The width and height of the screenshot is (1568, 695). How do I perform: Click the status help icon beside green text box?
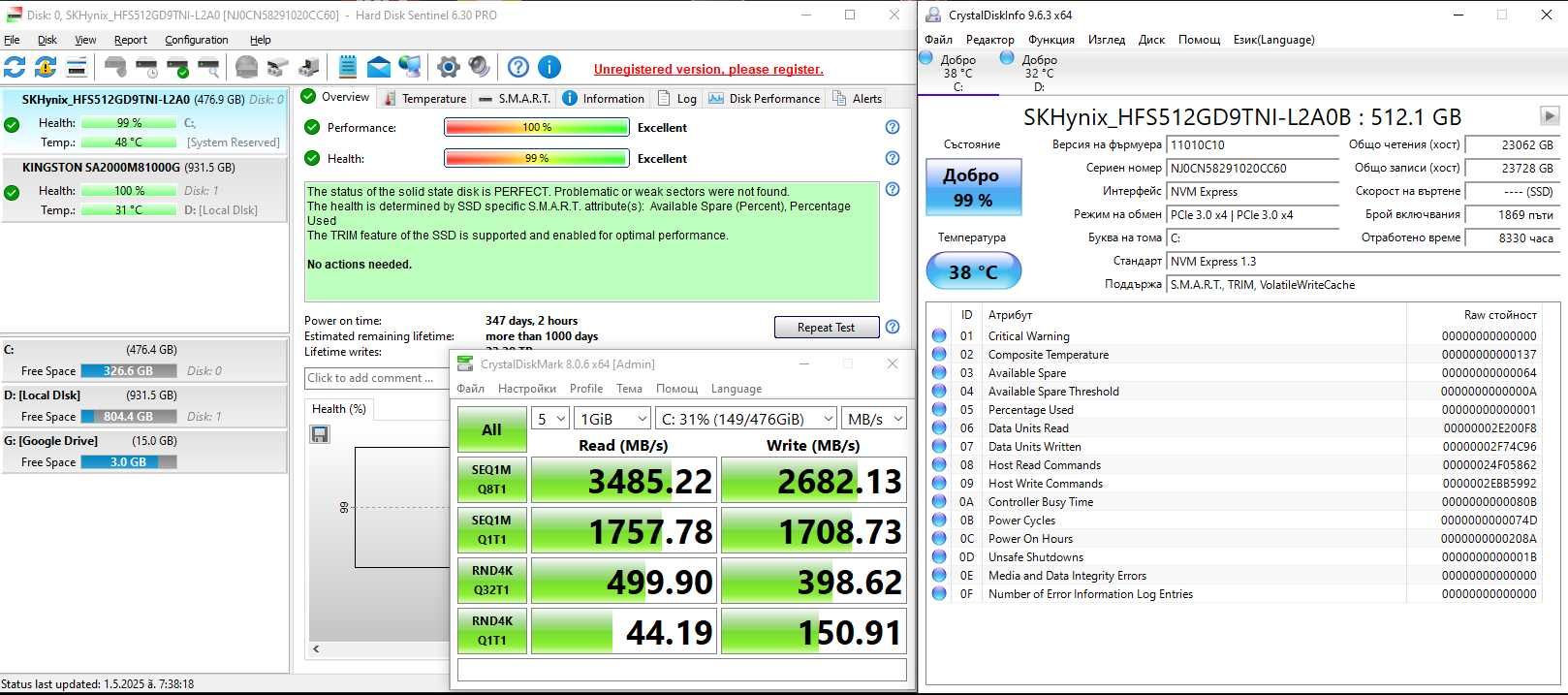[x=893, y=189]
